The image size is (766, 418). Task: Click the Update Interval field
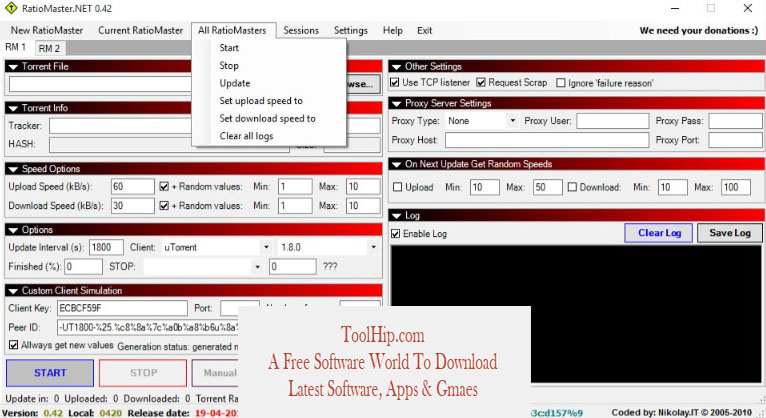106,247
